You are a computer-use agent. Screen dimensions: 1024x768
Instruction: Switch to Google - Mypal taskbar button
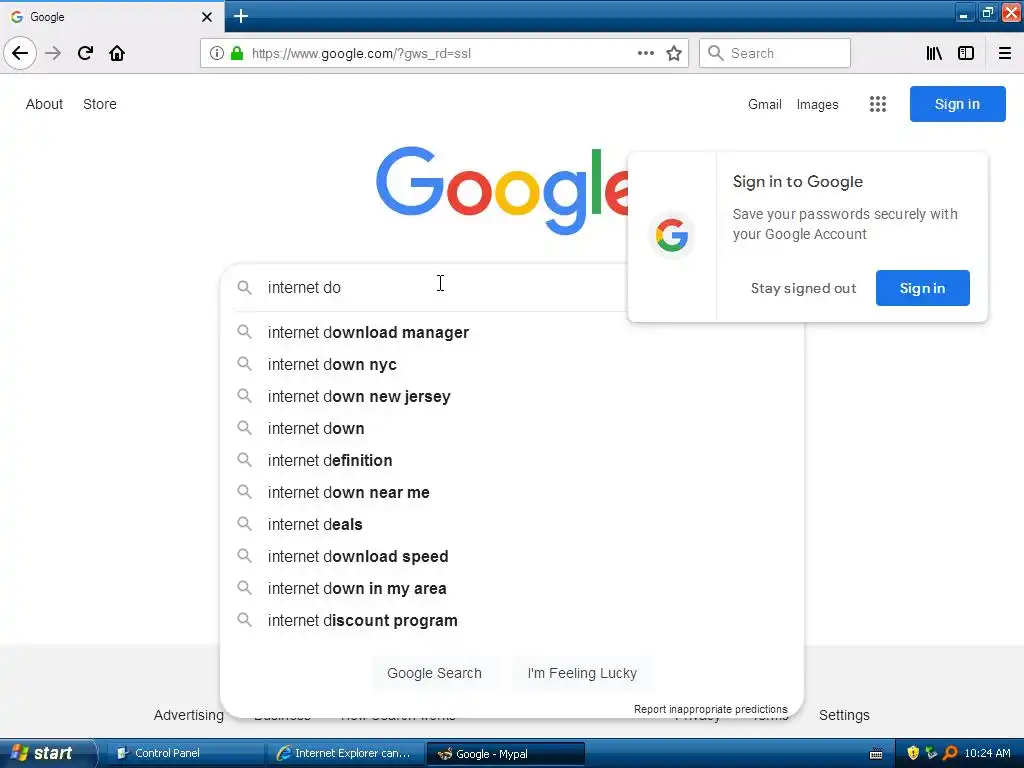505,753
